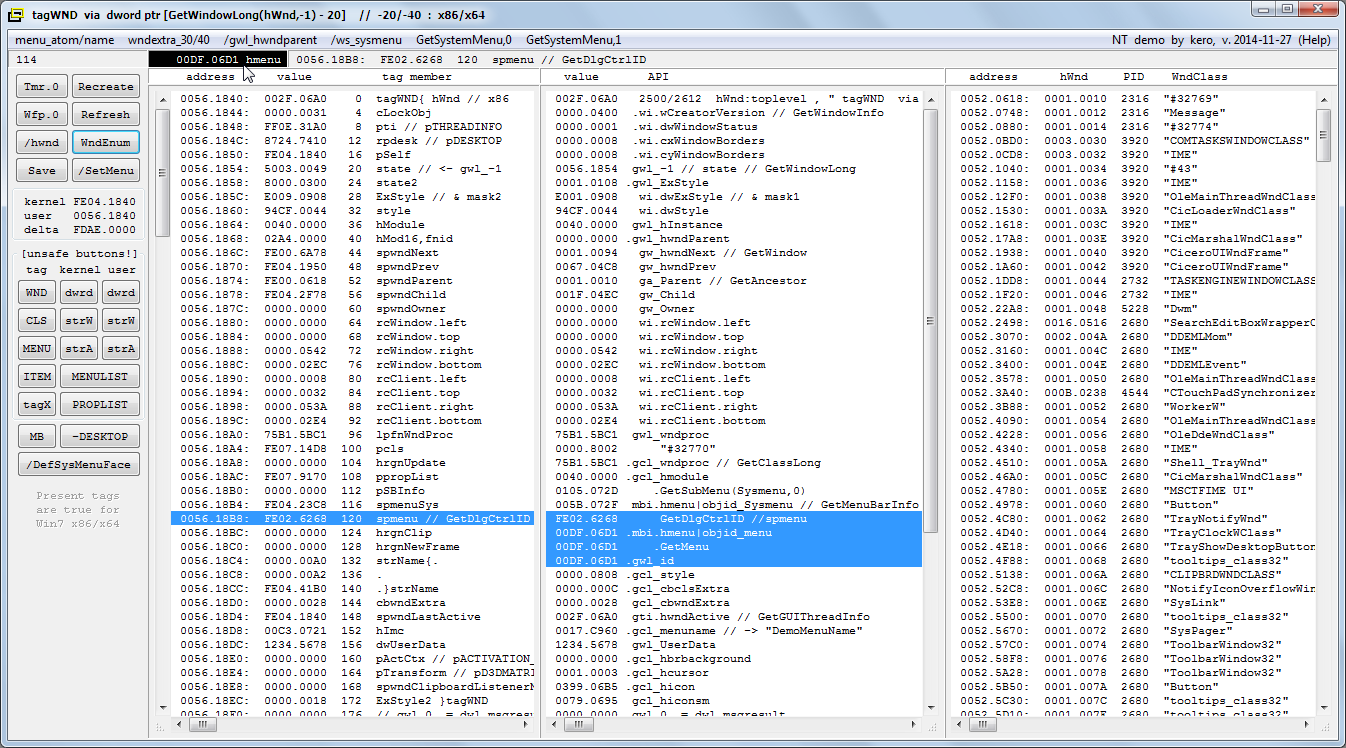Image resolution: width=1346 pixels, height=748 pixels.
Task: Select the /gwl_hwndparent menu item
Action: [271, 40]
